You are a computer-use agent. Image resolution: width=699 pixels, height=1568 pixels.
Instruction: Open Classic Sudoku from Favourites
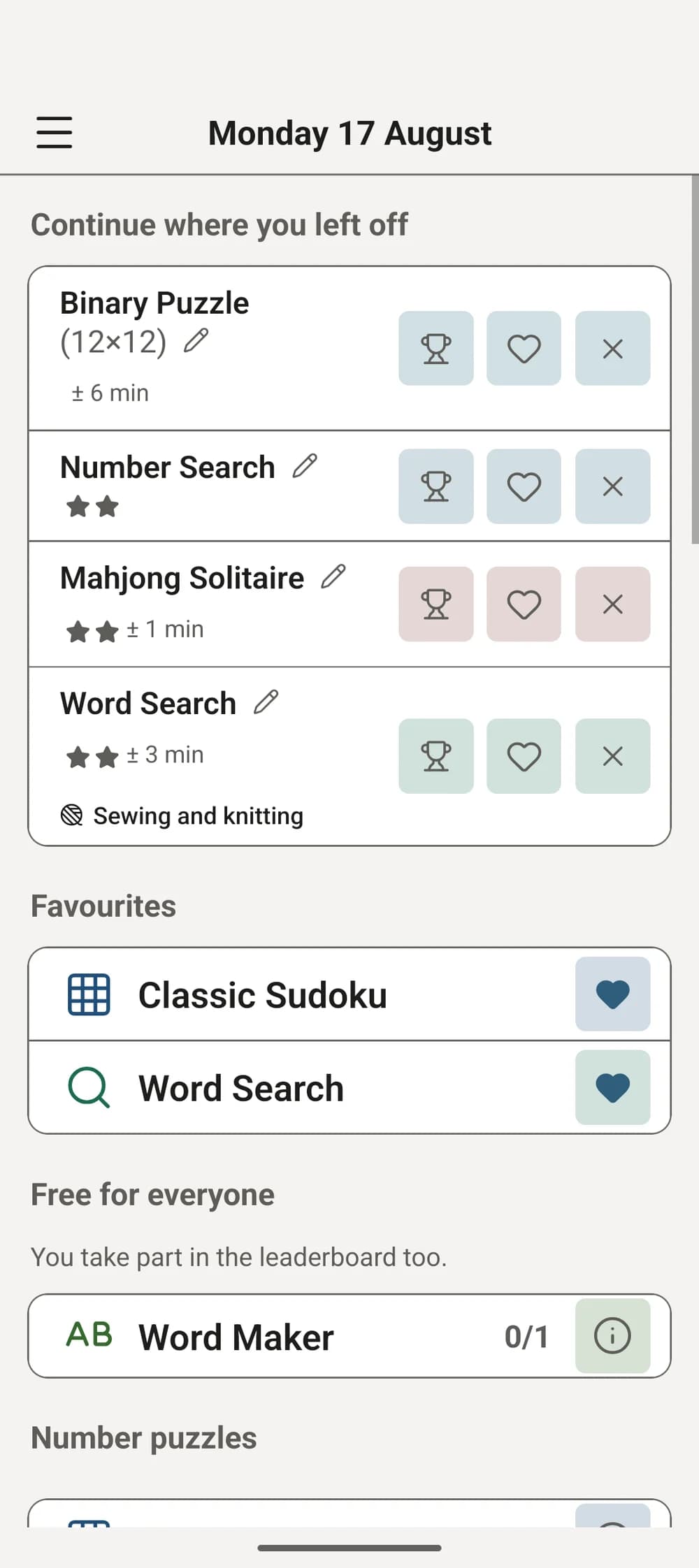click(x=301, y=994)
